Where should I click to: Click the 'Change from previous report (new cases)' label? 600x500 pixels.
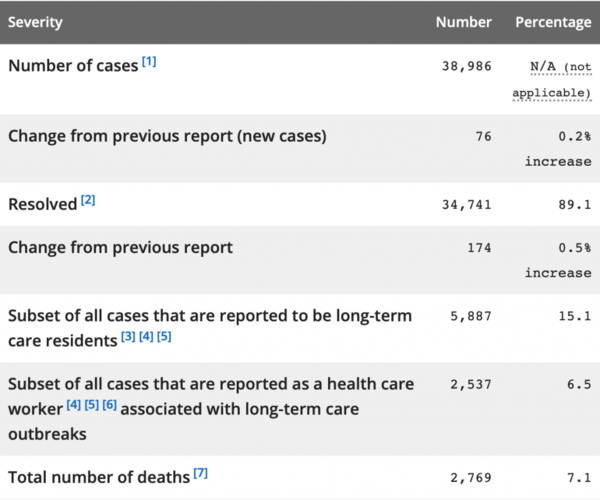167,135
